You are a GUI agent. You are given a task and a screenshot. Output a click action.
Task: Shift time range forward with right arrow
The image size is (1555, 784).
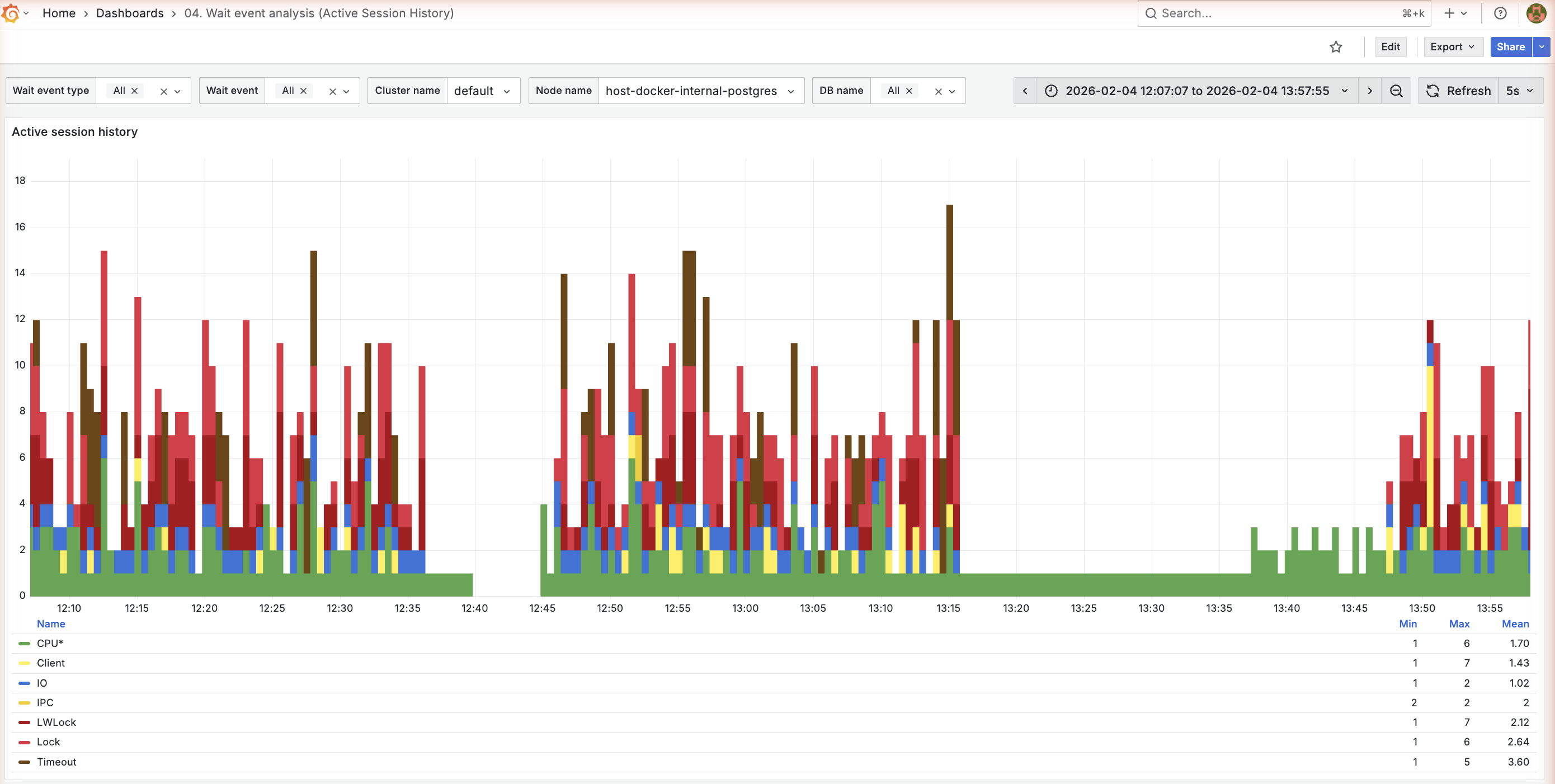tap(1370, 91)
